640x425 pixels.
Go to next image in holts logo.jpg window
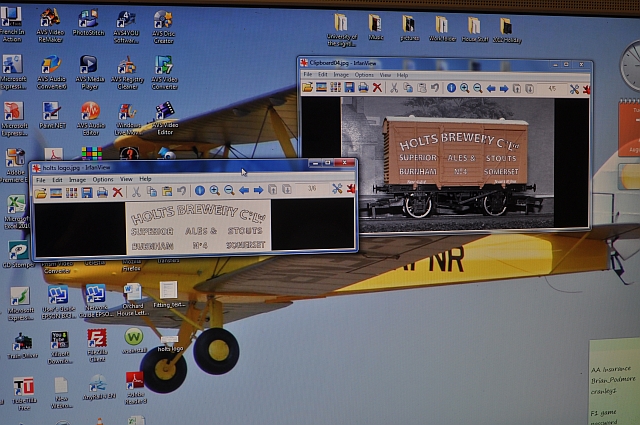258,190
